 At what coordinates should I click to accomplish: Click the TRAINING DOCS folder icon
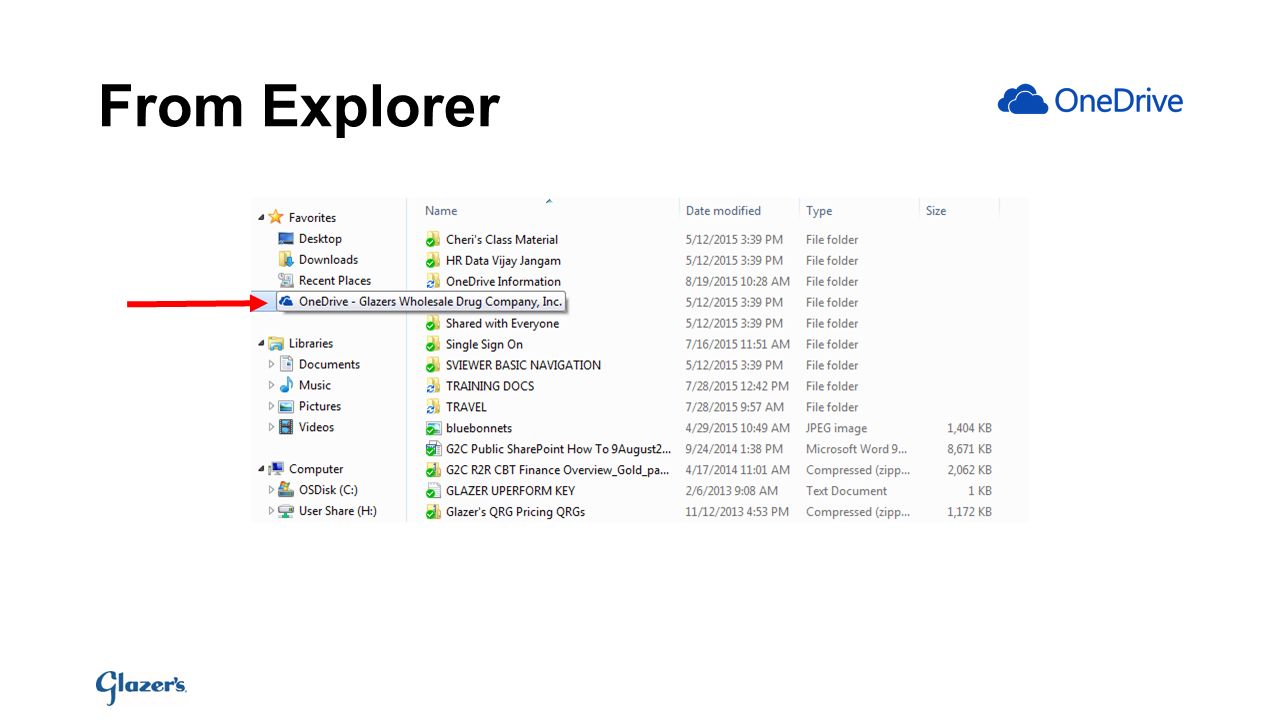[433, 386]
